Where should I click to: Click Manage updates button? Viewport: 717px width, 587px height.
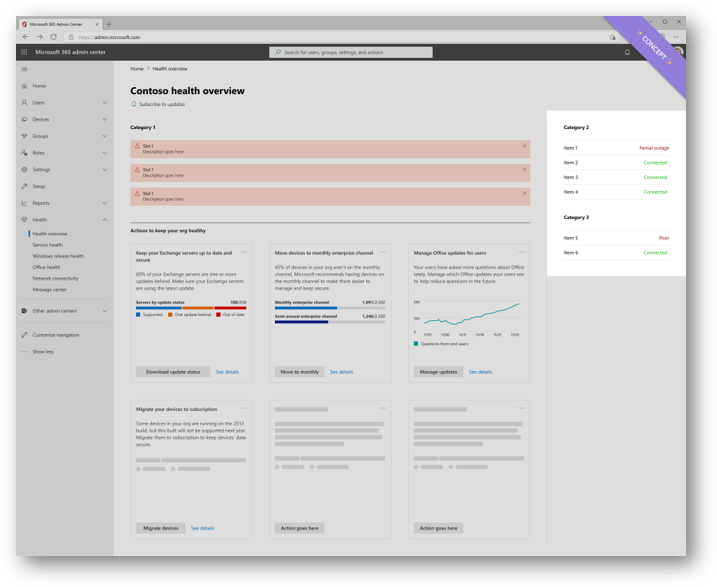click(438, 372)
